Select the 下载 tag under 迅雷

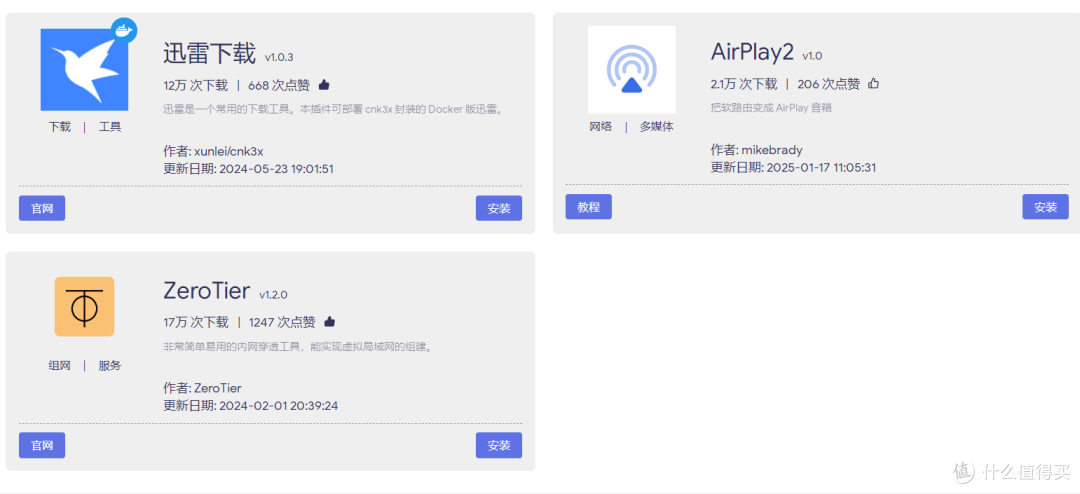pyautogui.click(x=59, y=127)
